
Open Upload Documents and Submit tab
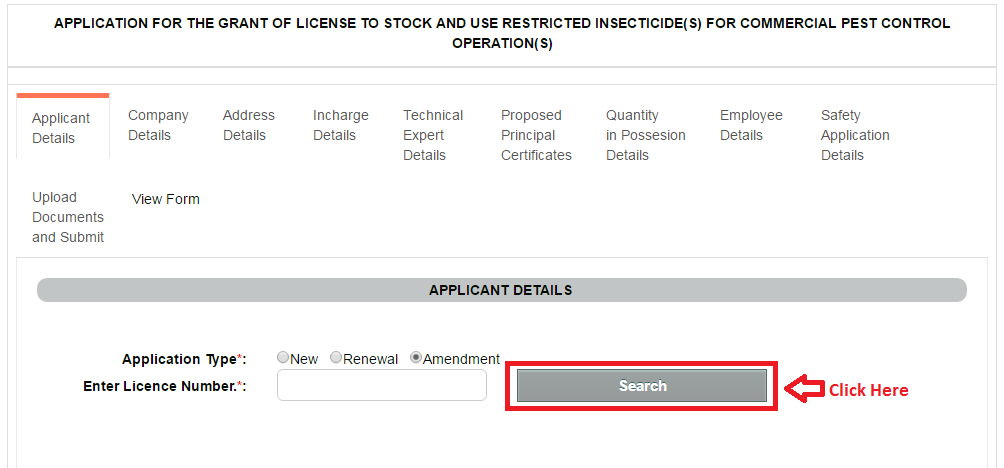[x=68, y=217]
